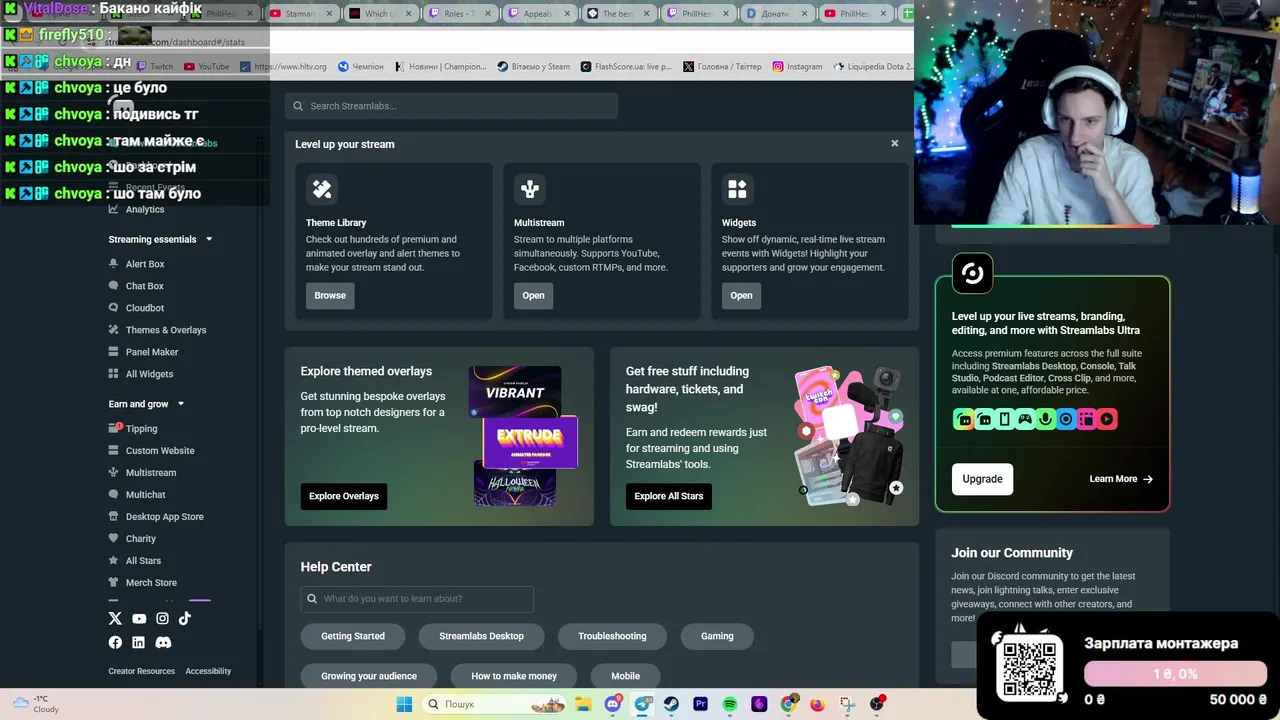Click the EXTRUDE overlay thumbnail

point(530,443)
